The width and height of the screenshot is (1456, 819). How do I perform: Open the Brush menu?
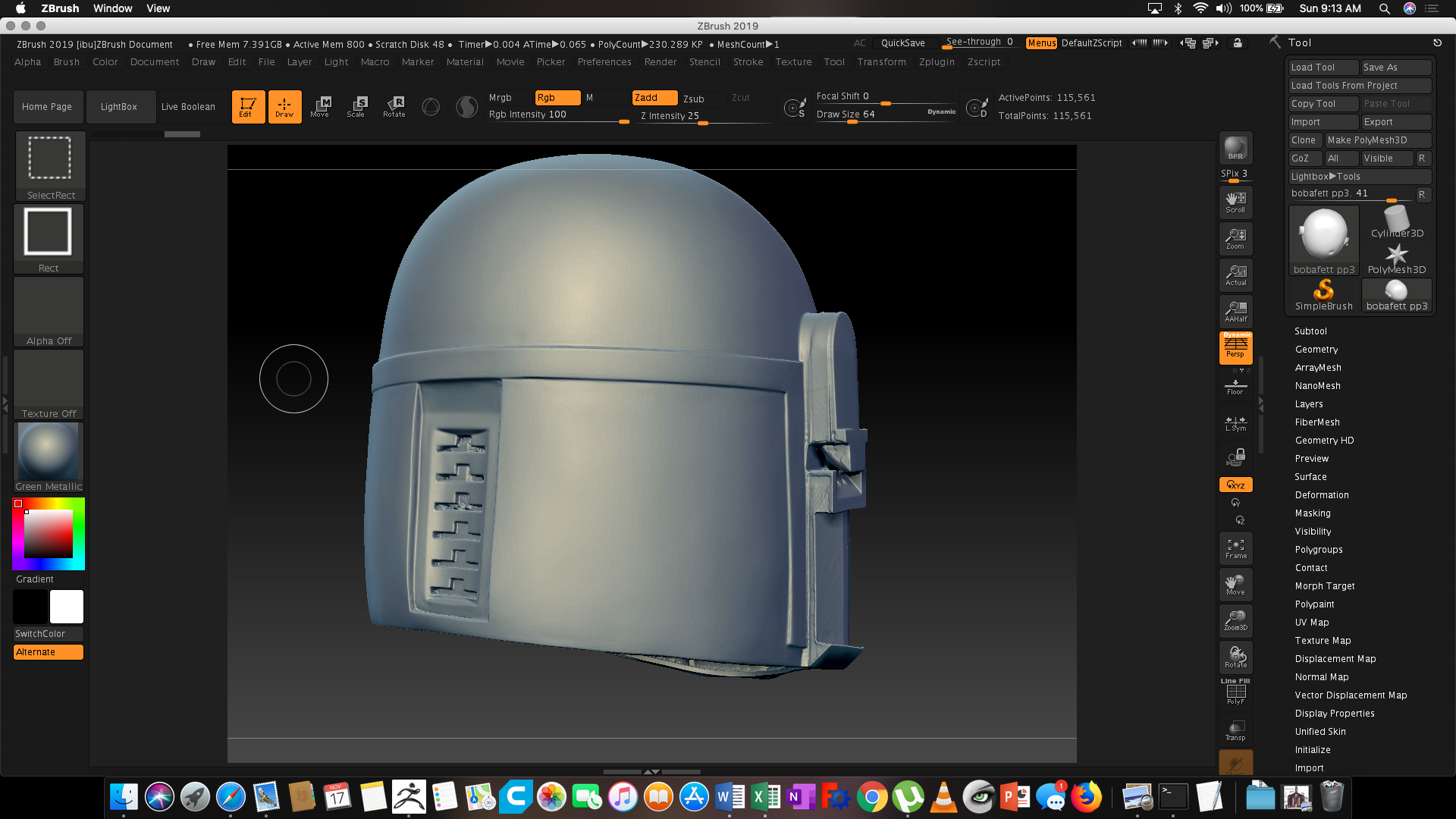[x=67, y=62]
